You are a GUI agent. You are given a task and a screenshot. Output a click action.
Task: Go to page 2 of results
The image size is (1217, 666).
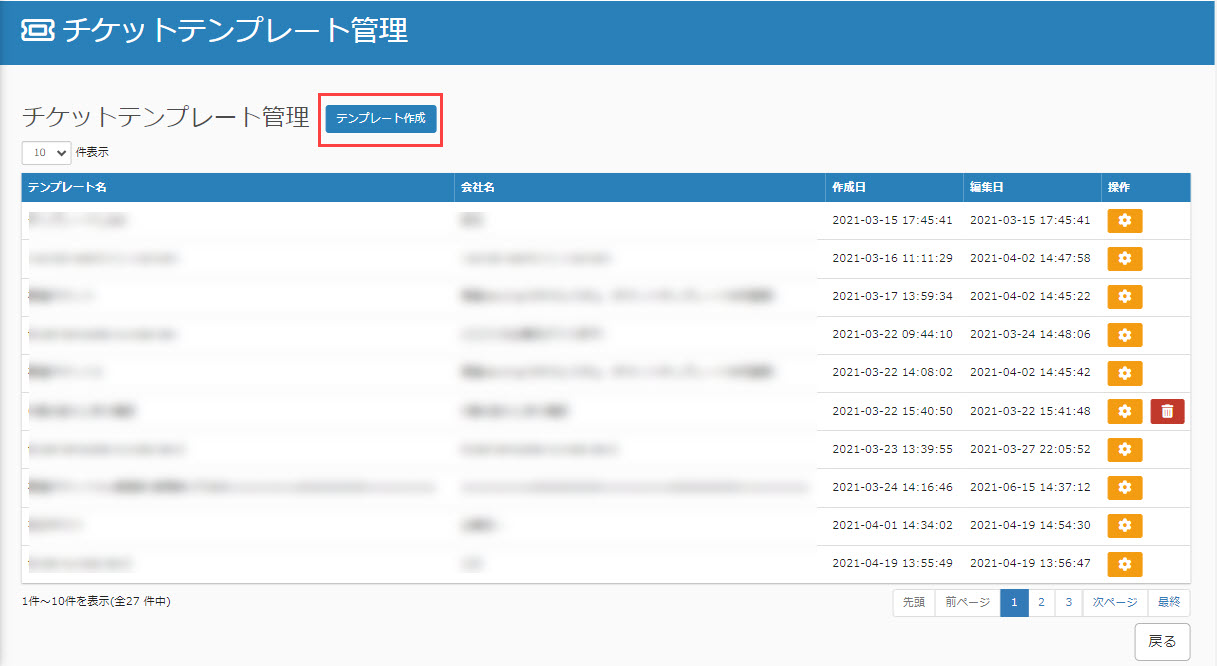(1041, 603)
